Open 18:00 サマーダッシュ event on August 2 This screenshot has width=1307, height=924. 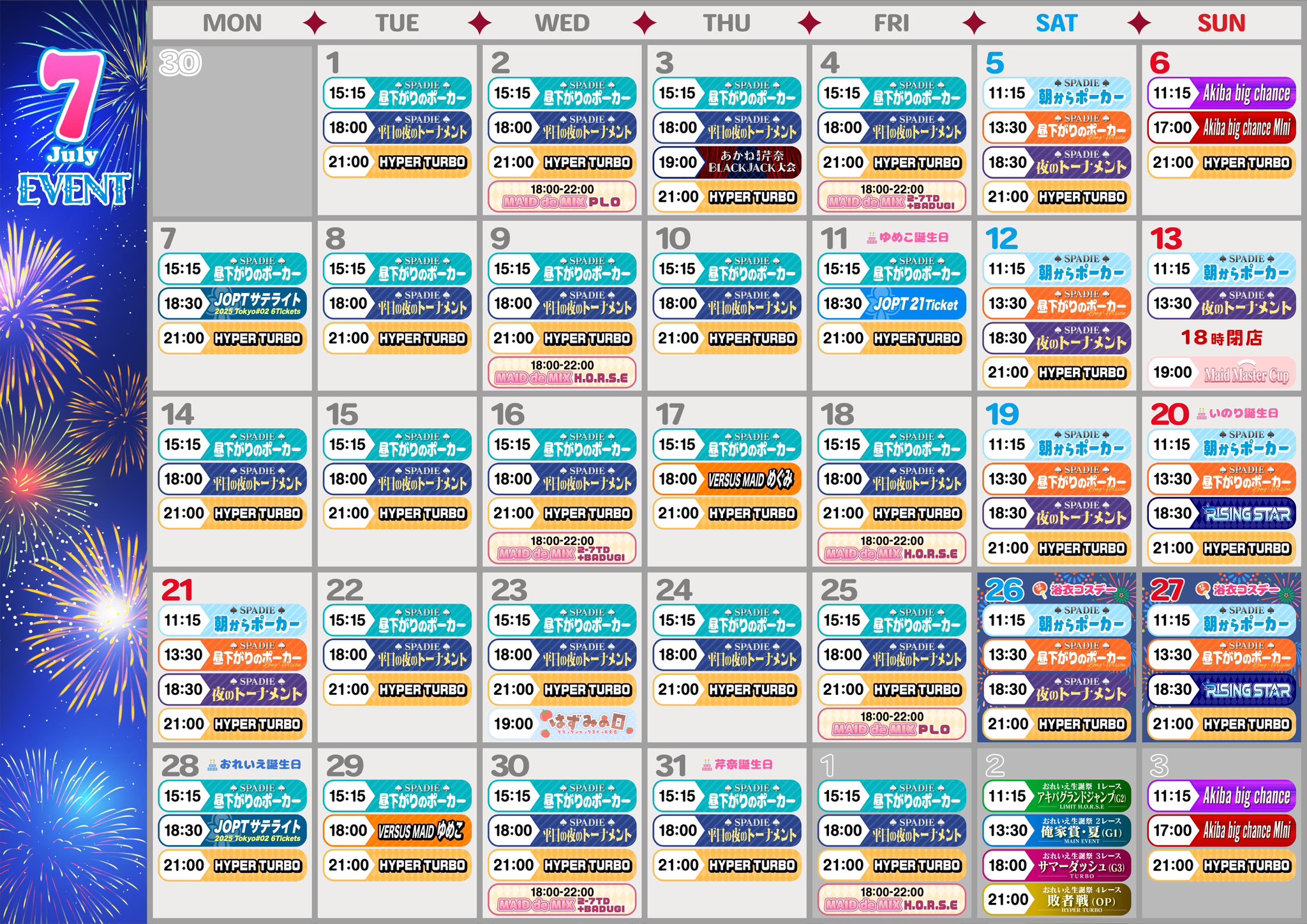click(x=1056, y=865)
